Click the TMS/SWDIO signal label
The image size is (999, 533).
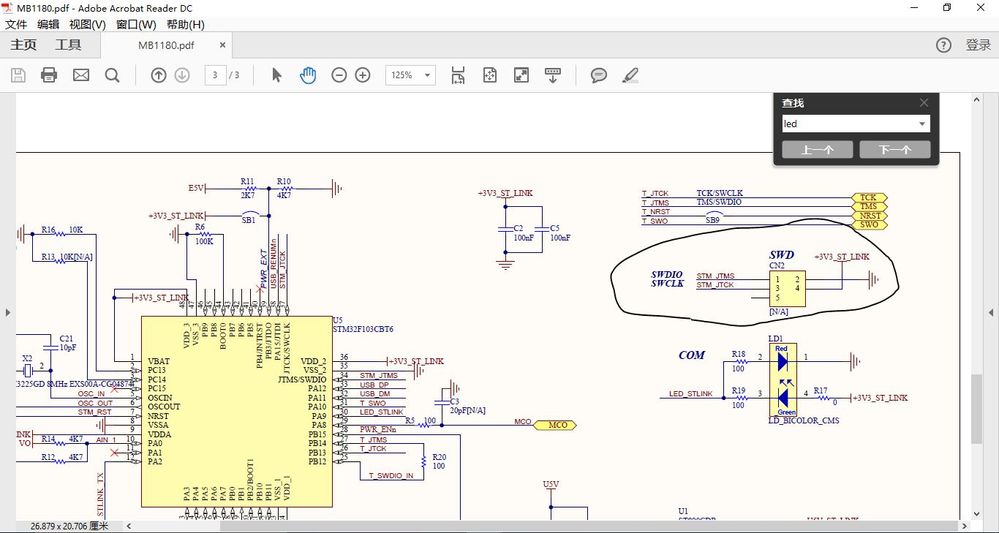(x=719, y=202)
